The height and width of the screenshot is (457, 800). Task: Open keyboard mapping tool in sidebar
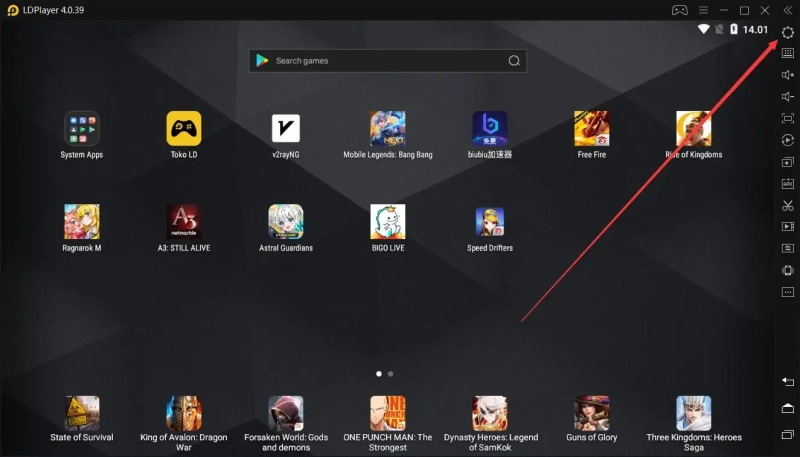(x=788, y=53)
